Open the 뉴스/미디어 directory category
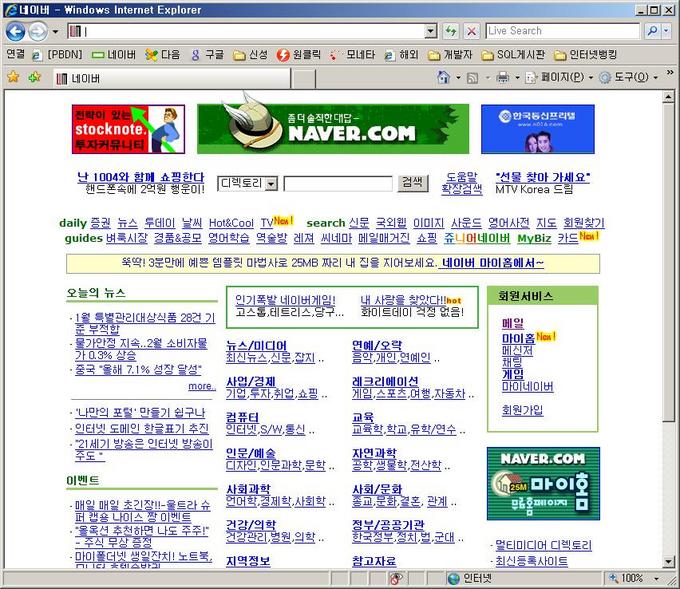The width and height of the screenshot is (680, 589). coord(256,346)
